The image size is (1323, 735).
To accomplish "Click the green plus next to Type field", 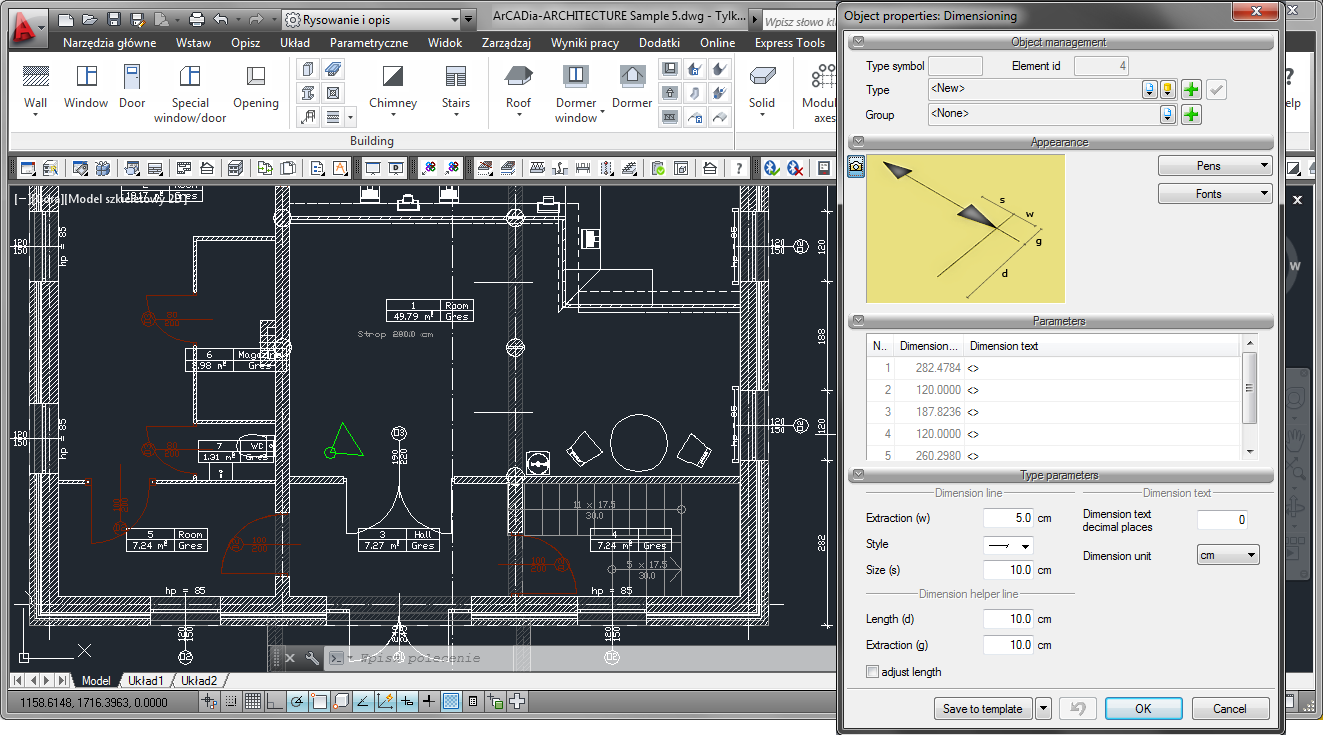I will pos(1191,90).
